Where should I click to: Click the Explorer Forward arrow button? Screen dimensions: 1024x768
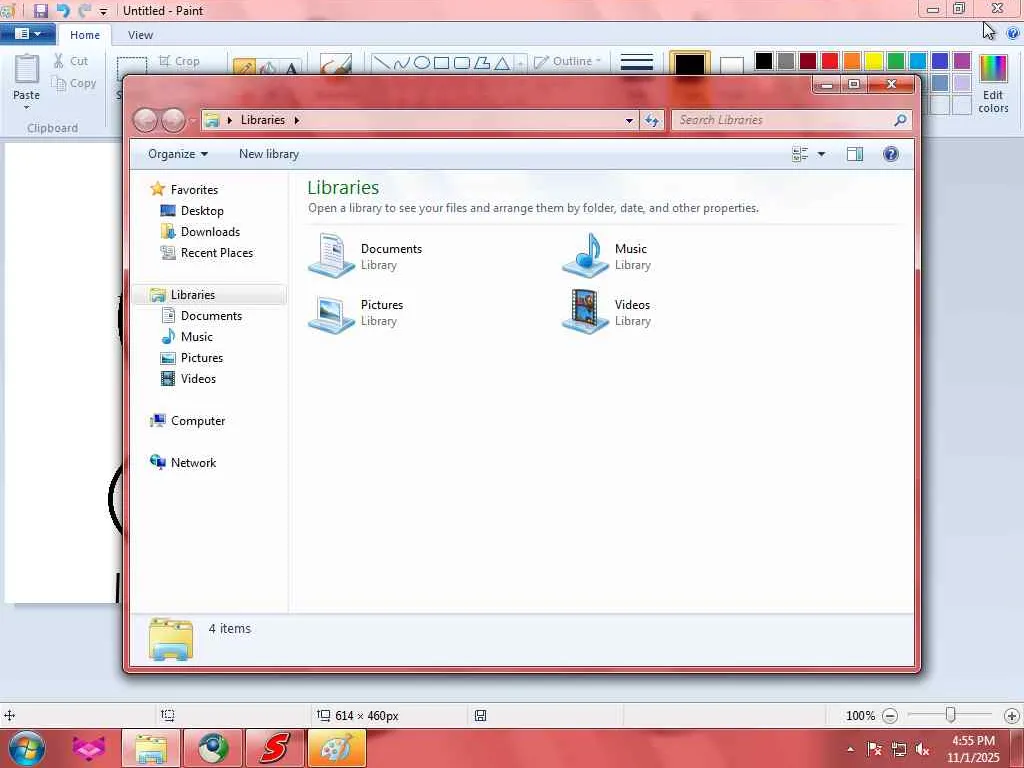click(173, 120)
